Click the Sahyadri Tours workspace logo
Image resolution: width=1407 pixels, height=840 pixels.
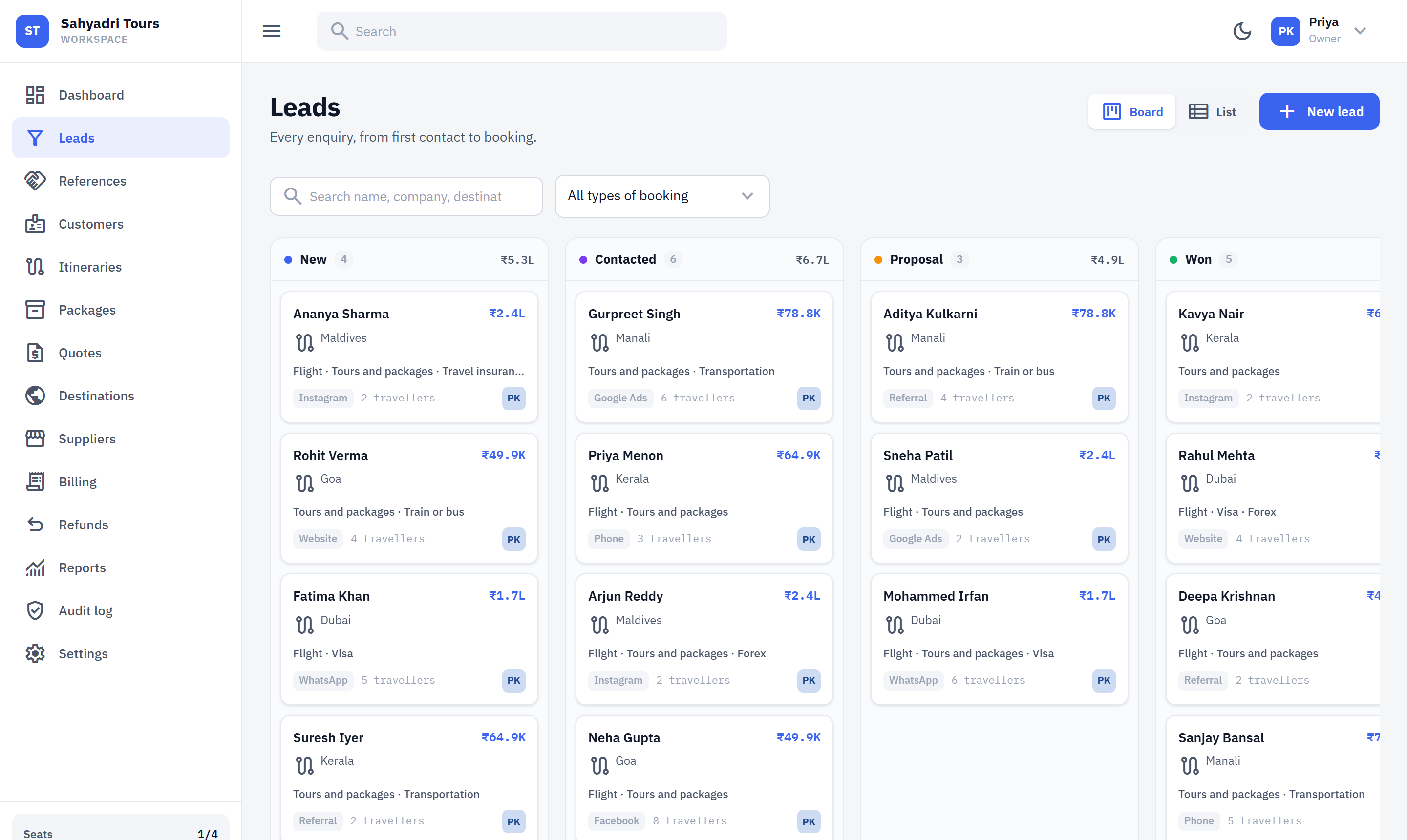click(32, 31)
